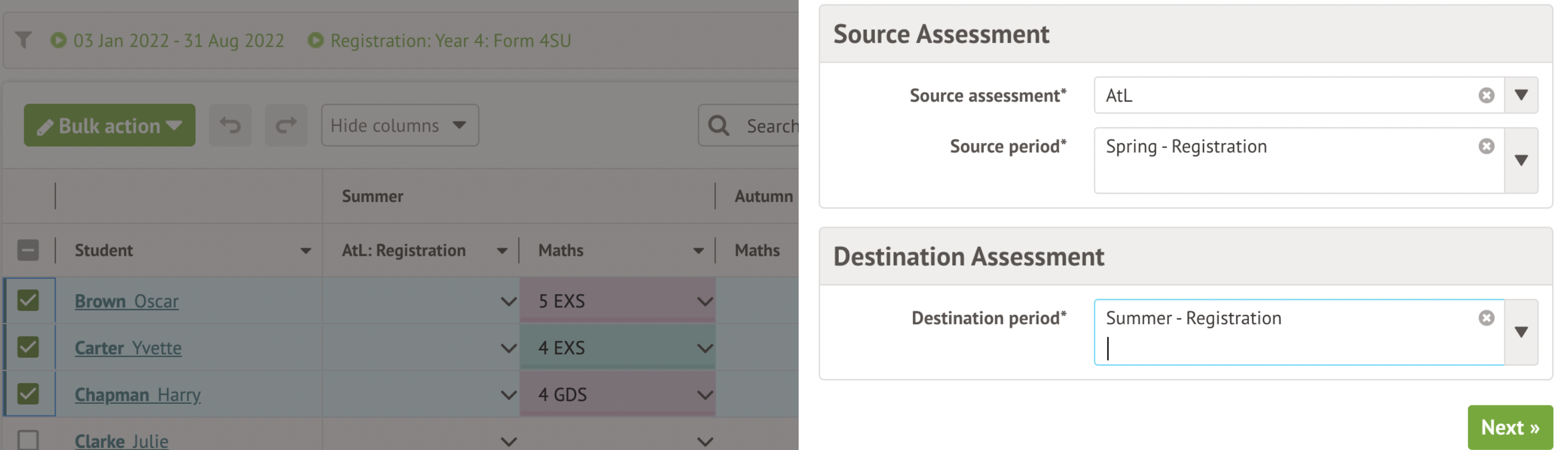Open the Source assessment dropdown arrow

coord(1521,95)
